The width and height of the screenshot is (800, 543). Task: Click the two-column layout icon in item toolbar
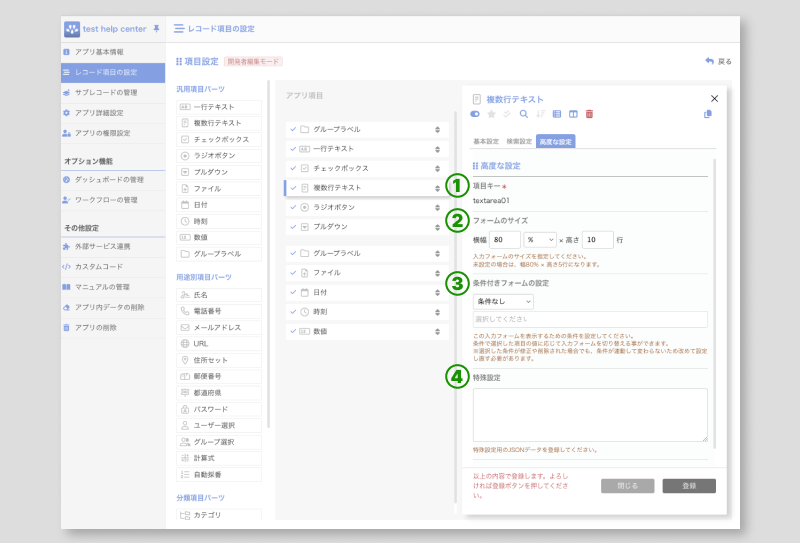[573, 114]
